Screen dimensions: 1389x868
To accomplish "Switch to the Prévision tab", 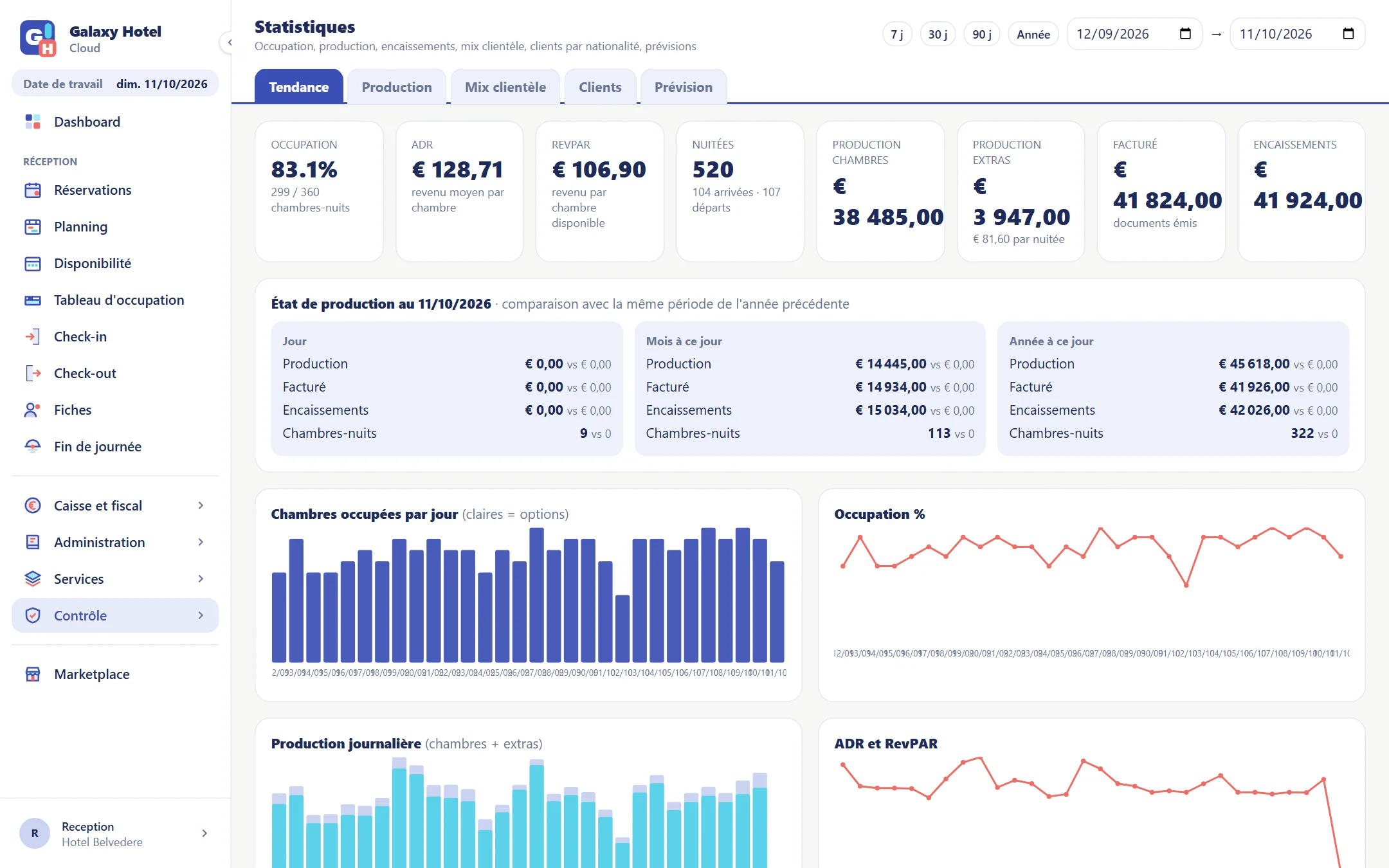I will (684, 87).
